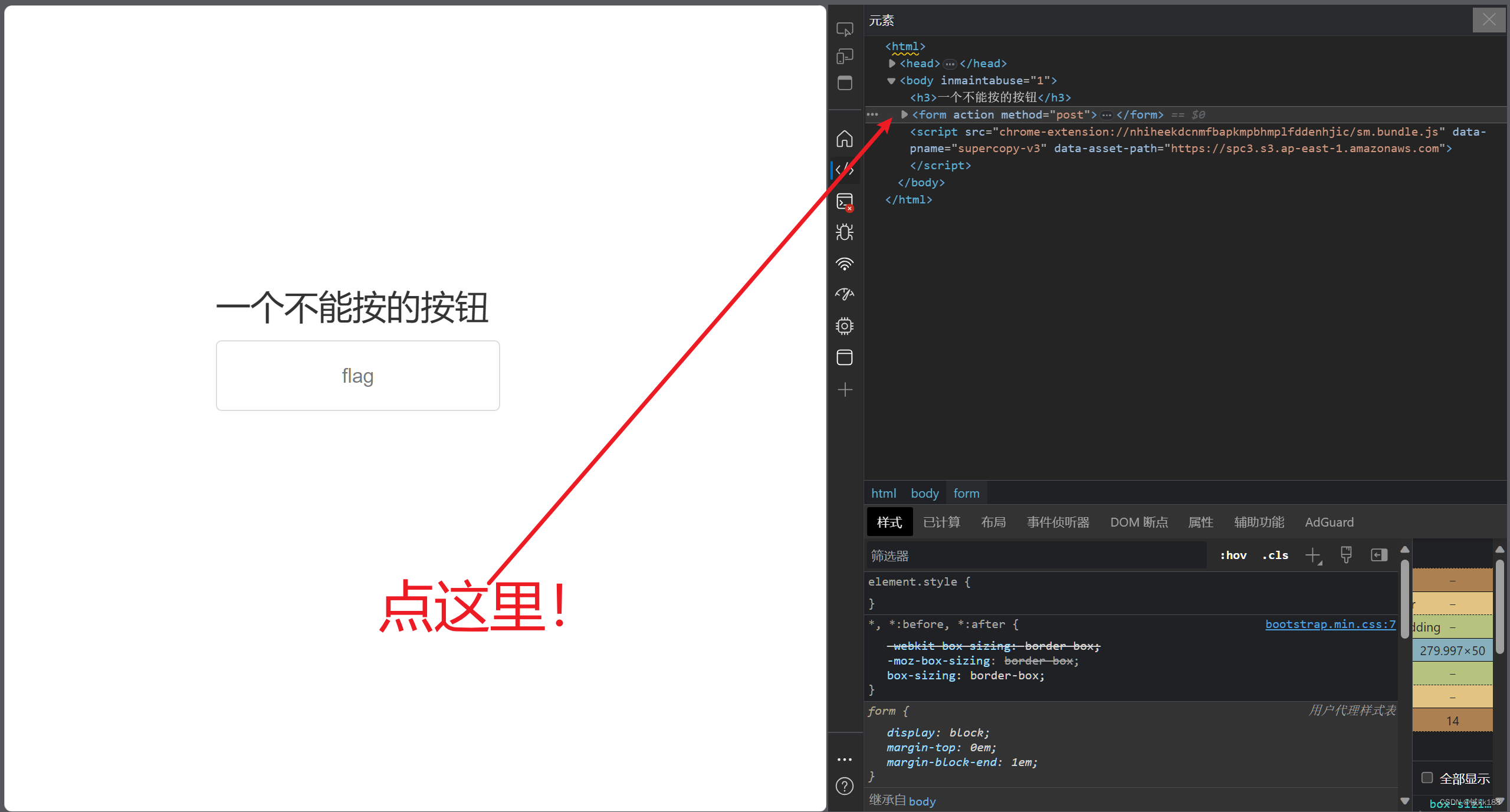Switch to the 已计算 tab
The height and width of the screenshot is (812, 1510).
click(941, 522)
